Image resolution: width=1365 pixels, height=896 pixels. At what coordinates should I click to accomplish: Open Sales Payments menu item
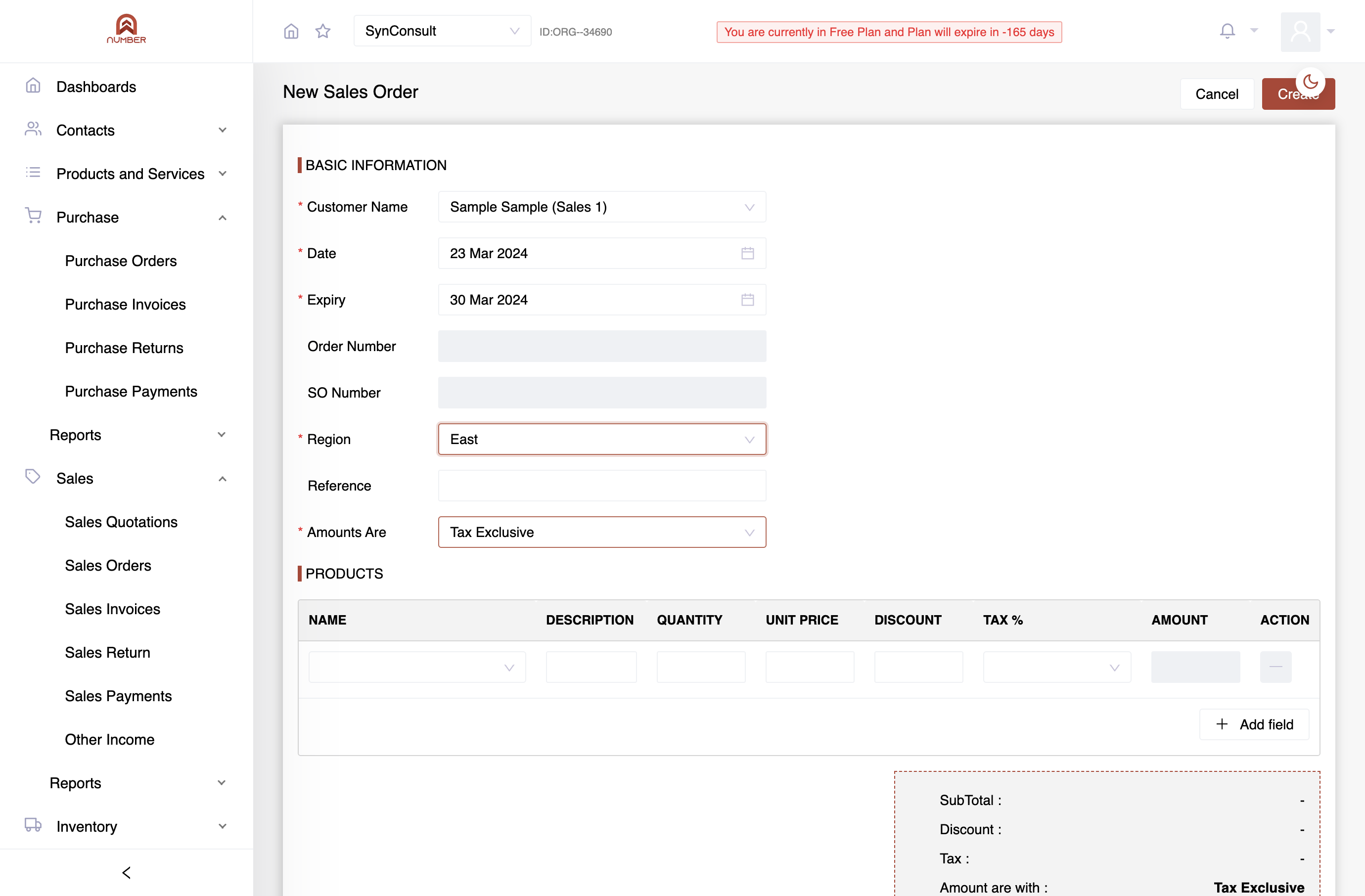[x=118, y=696]
